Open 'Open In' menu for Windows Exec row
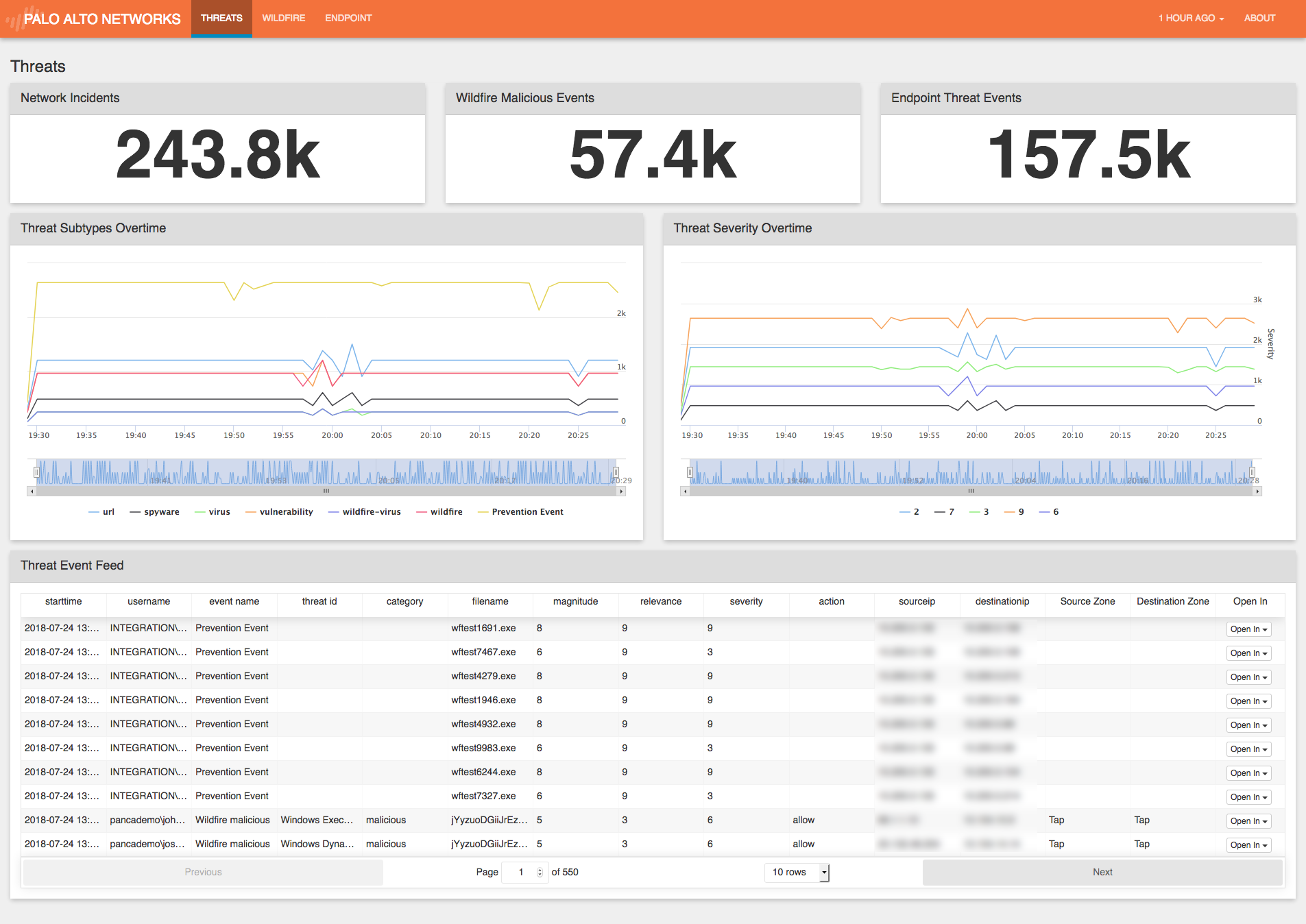Image resolution: width=1306 pixels, height=924 pixels. [1248, 821]
